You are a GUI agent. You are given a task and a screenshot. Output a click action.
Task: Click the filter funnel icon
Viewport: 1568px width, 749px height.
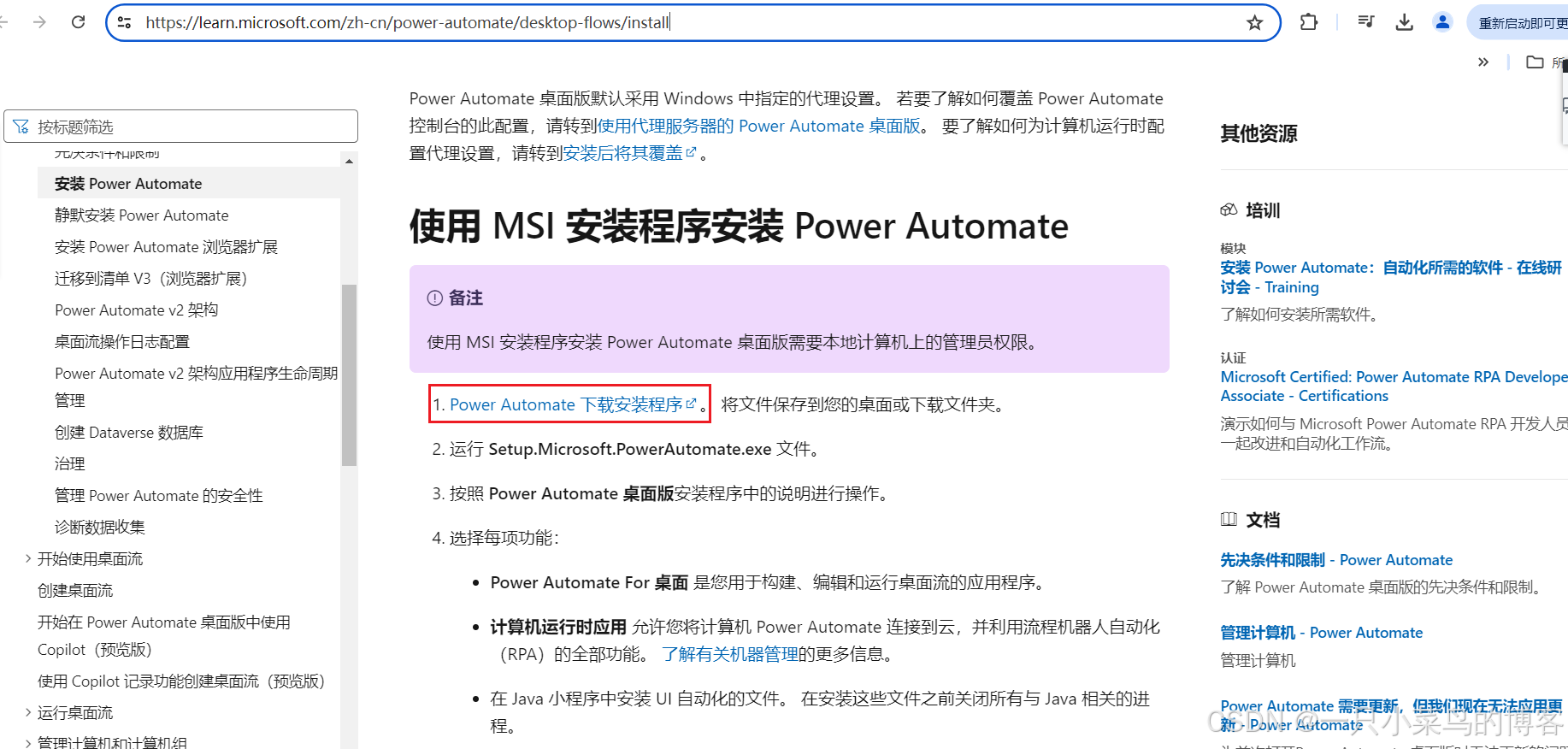21,127
